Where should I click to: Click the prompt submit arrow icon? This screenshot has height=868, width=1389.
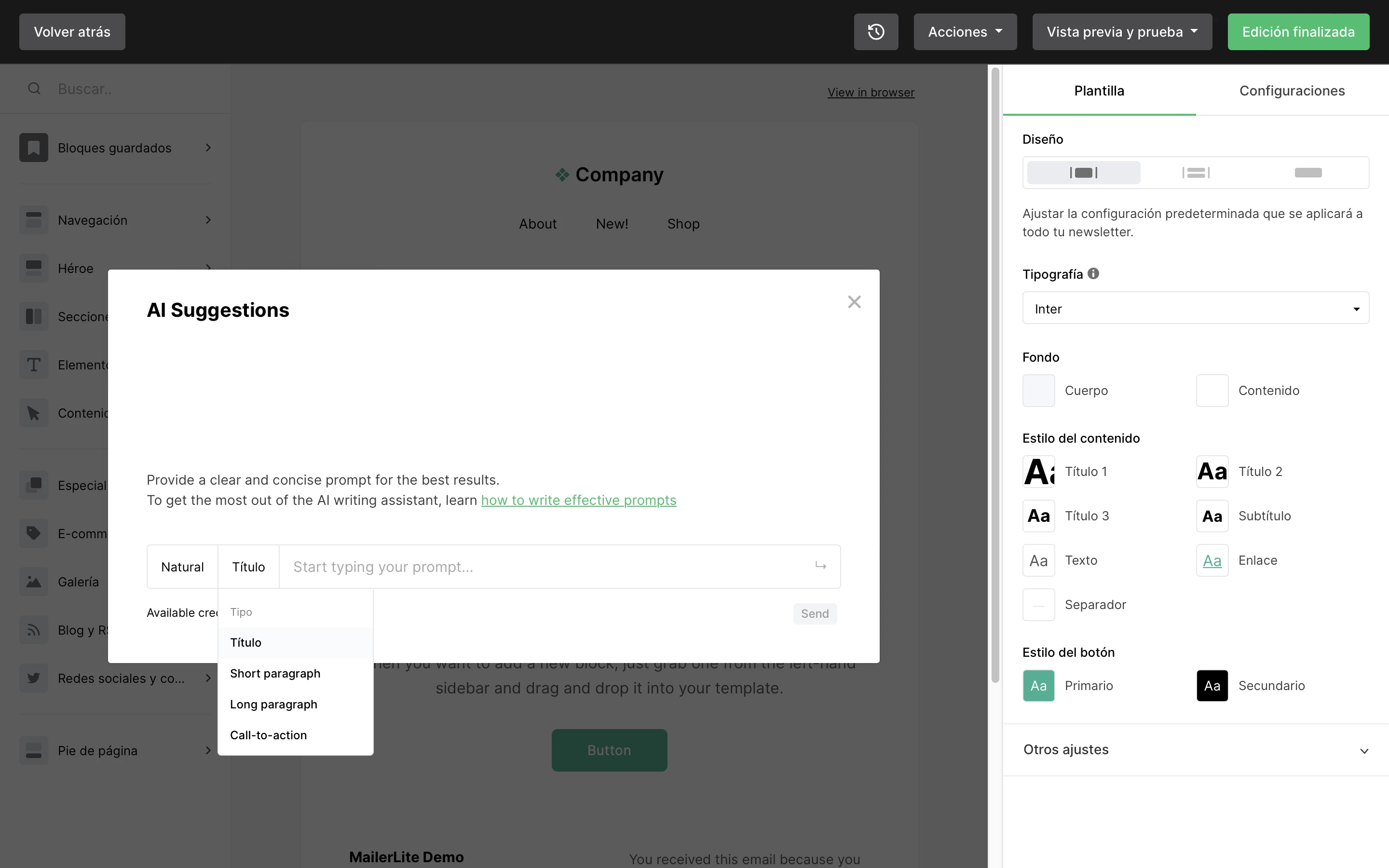821,566
